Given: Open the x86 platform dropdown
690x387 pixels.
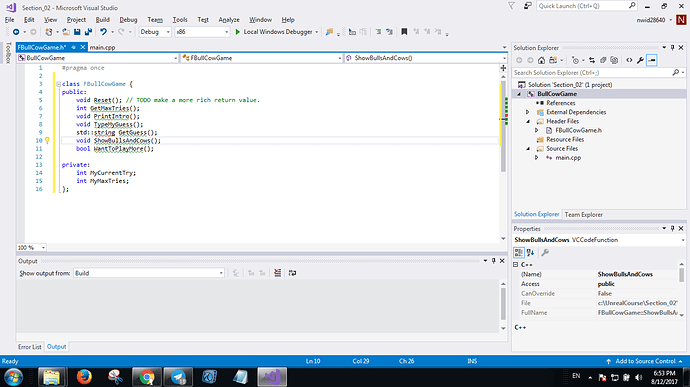Looking at the screenshot, I should 202,32.
